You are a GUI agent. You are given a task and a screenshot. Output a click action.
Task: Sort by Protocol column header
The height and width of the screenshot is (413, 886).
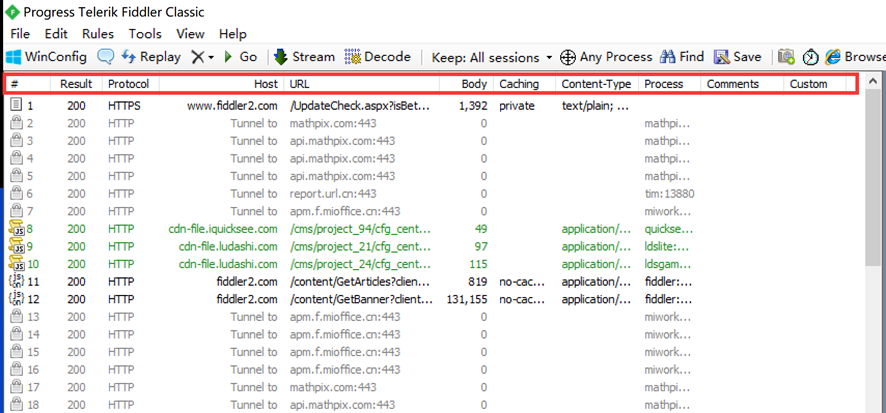131,84
